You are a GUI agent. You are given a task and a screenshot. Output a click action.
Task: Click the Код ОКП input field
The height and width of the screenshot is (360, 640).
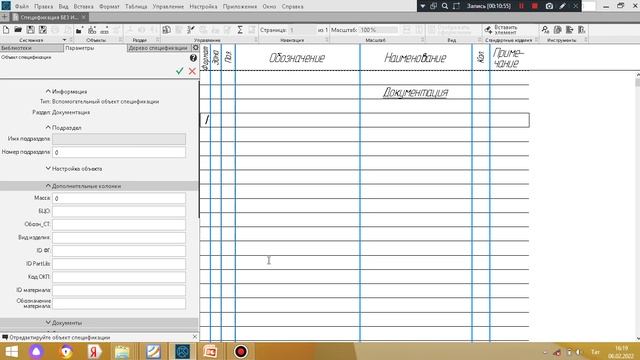click(x=119, y=277)
